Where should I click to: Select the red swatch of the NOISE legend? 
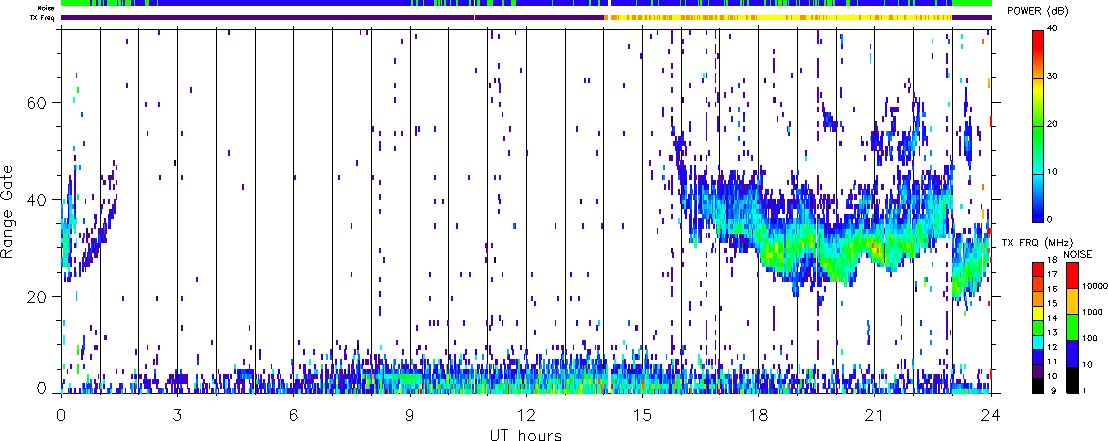pos(1072,275)
